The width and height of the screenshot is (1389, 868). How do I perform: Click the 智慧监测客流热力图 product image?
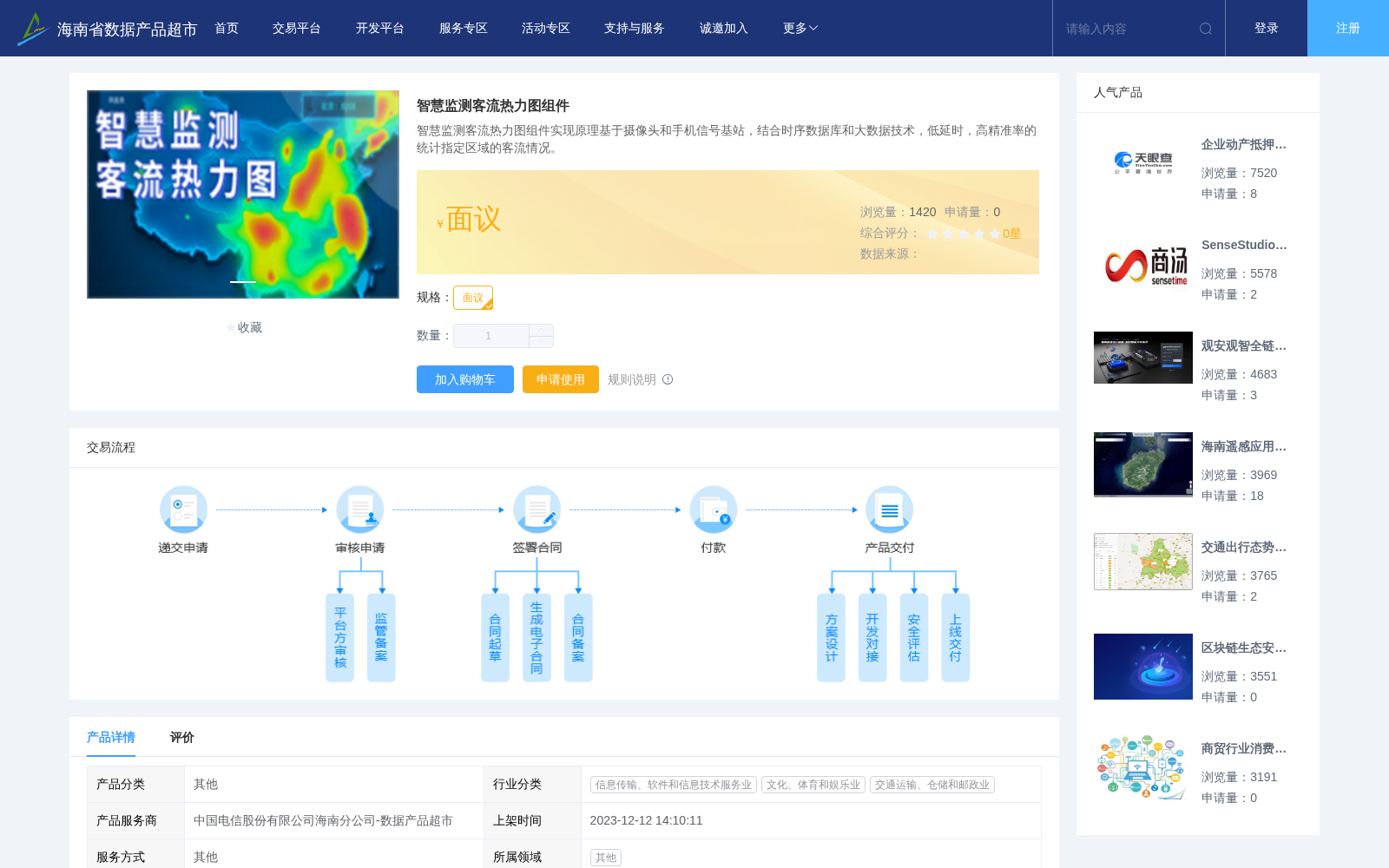coord(243,194)
